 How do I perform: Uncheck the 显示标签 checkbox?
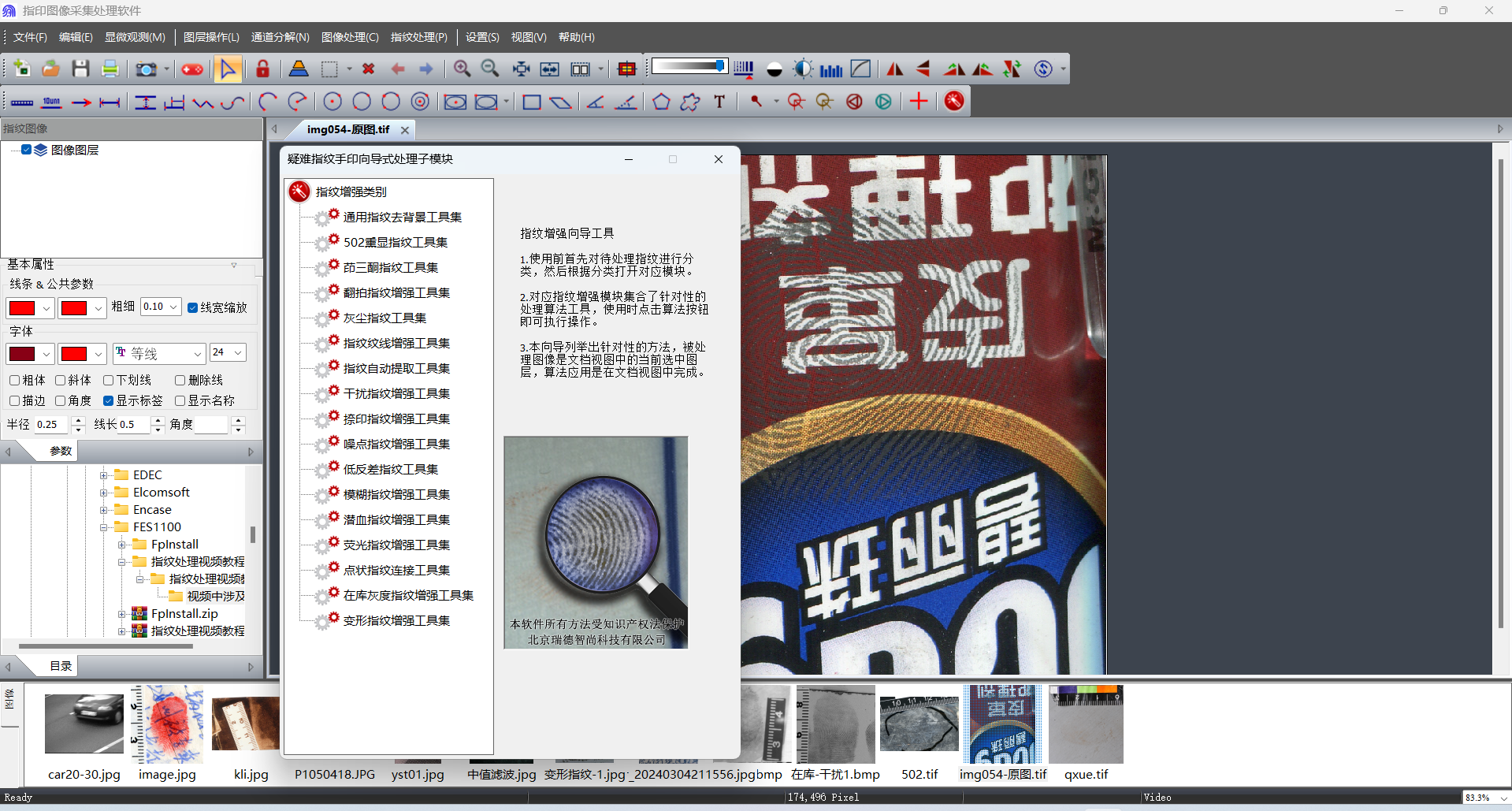click(109, 400)
